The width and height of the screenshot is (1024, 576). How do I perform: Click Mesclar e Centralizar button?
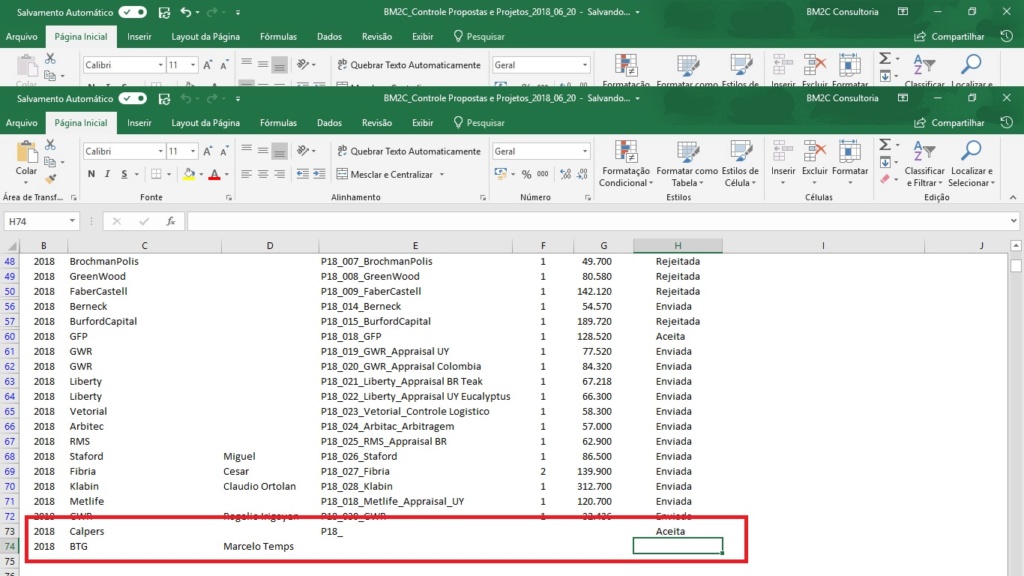(x=385, y=174)
